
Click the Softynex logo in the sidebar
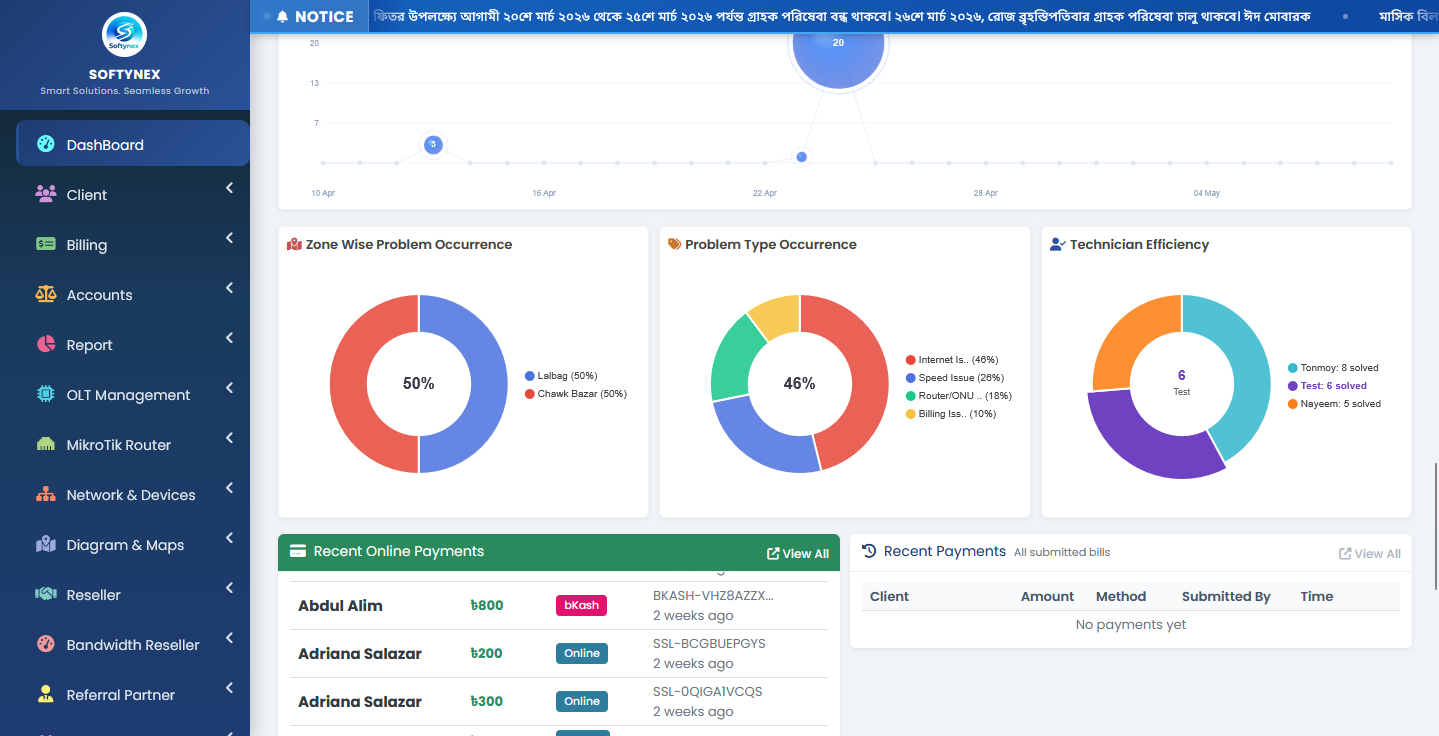coord(125,35)
